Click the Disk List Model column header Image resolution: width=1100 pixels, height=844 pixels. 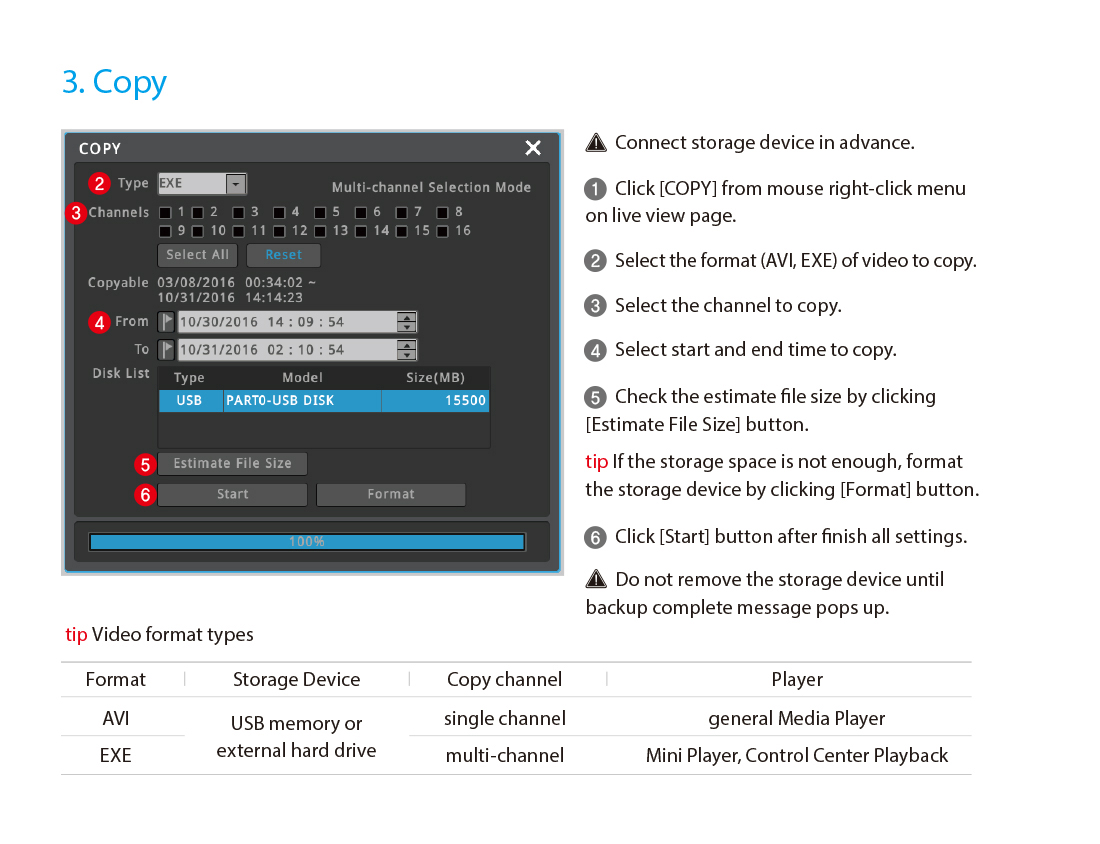[x=302, y=378]
